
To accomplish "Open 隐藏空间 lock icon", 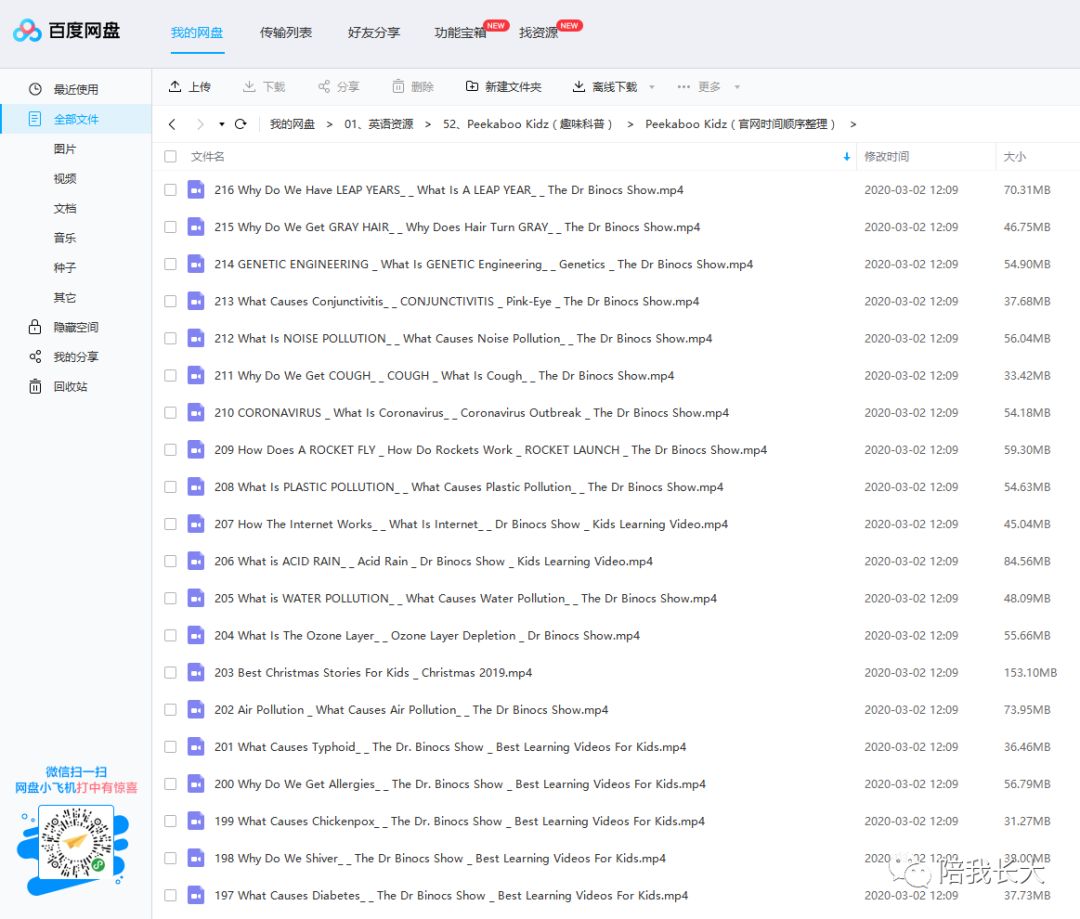I will pos(35,327).
